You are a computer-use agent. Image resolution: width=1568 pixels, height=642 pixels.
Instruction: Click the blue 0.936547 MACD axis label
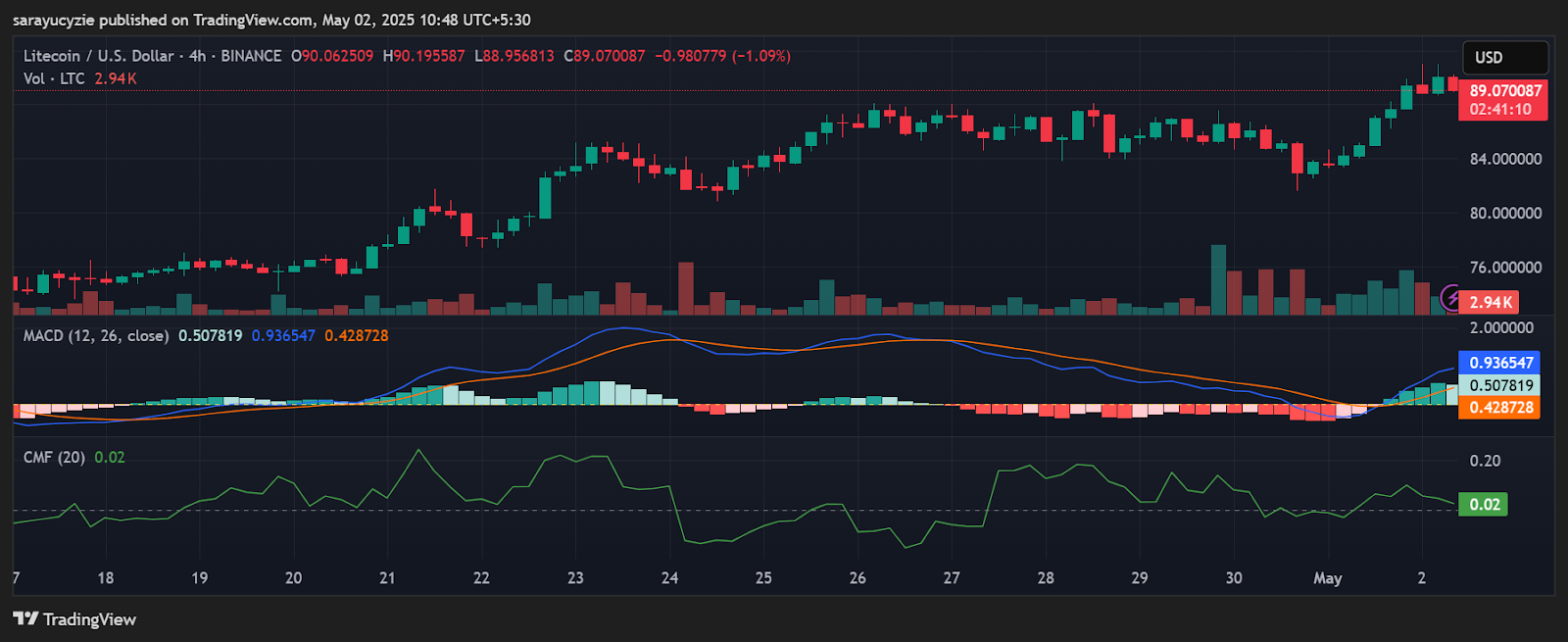pos(1499,363)
